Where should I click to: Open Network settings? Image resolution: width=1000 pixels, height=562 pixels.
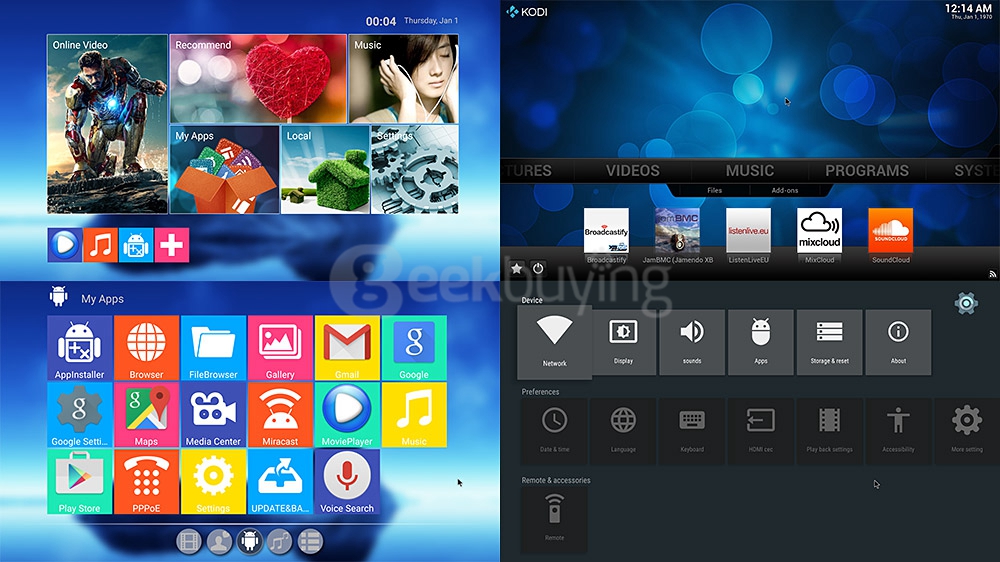tap(554, 343)
